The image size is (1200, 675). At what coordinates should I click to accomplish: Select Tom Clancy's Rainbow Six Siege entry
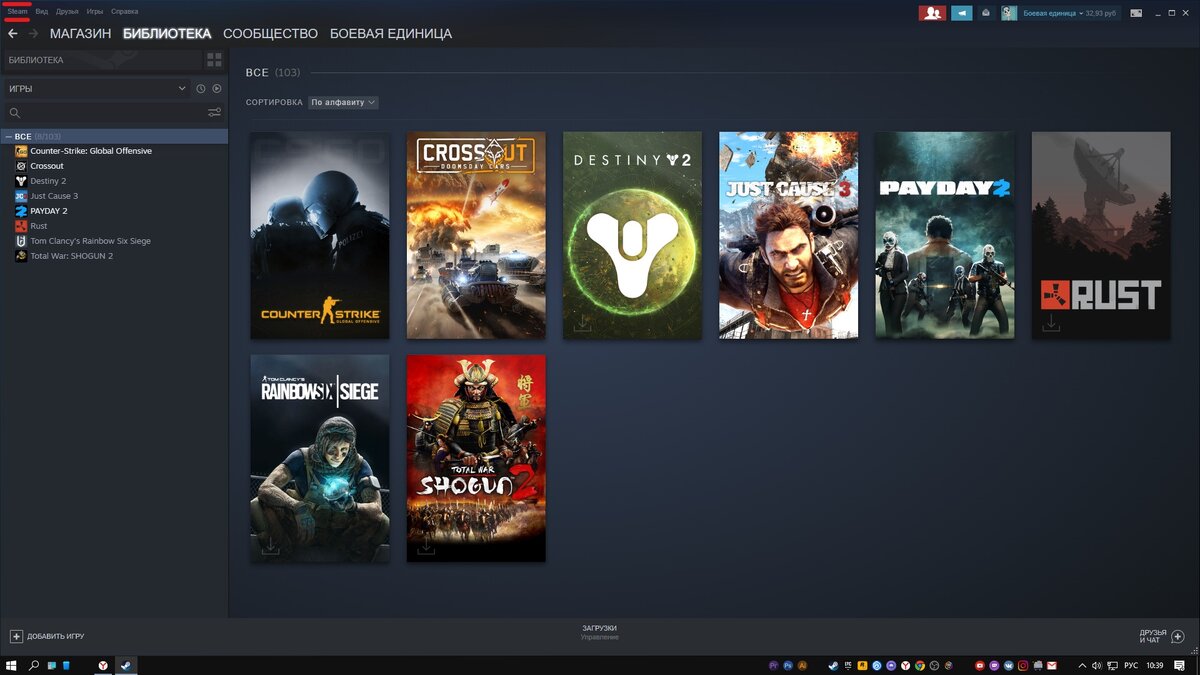coord(90,241)
